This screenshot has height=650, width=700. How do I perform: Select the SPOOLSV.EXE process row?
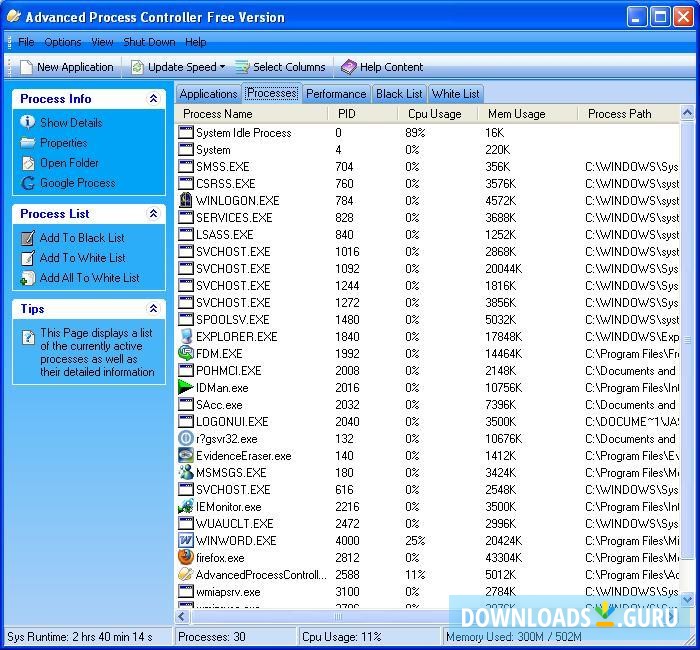pyautogui.click(x=428, y=320)
